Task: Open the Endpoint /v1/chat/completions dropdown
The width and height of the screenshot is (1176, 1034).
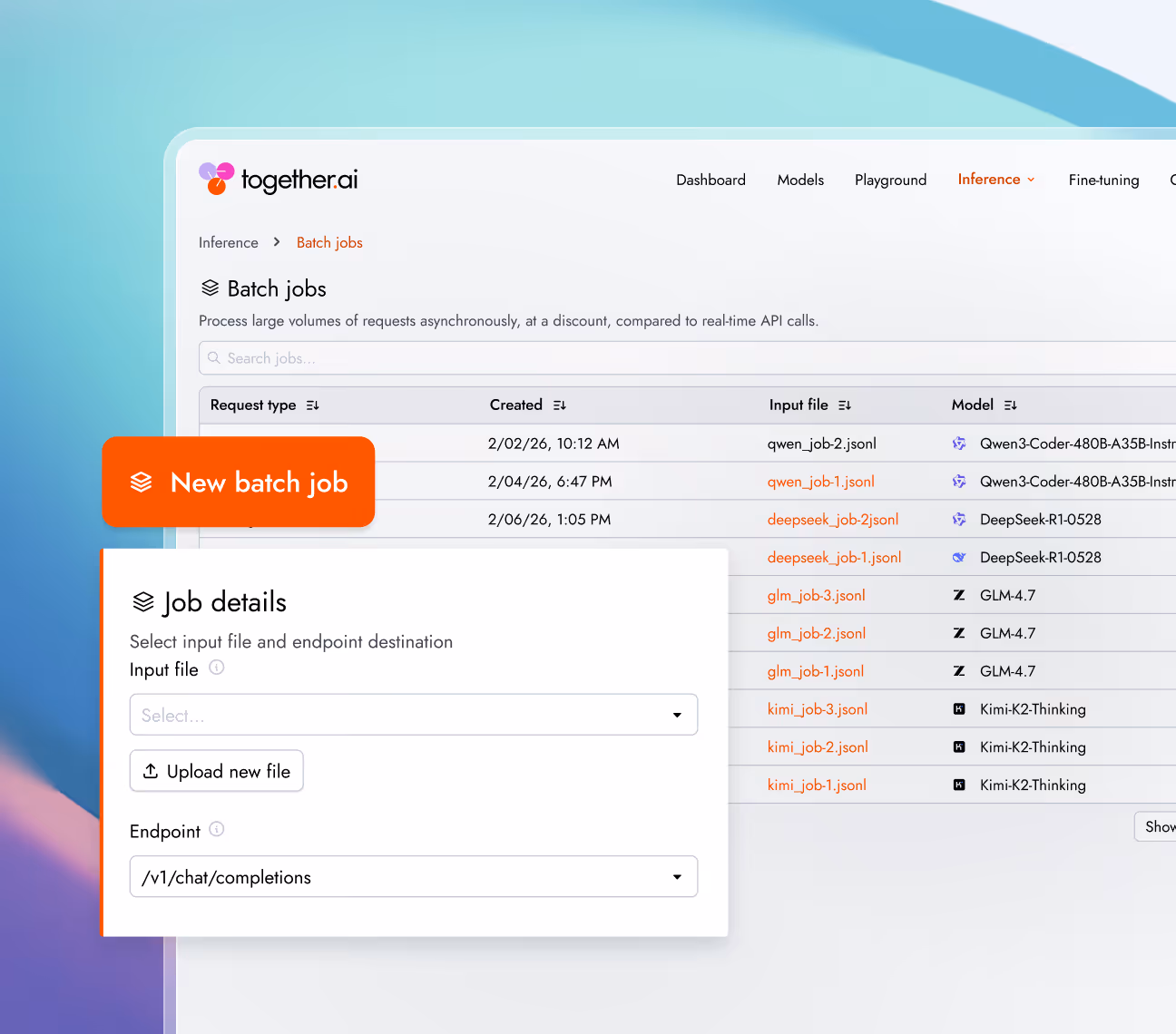Action: (414, 877)
